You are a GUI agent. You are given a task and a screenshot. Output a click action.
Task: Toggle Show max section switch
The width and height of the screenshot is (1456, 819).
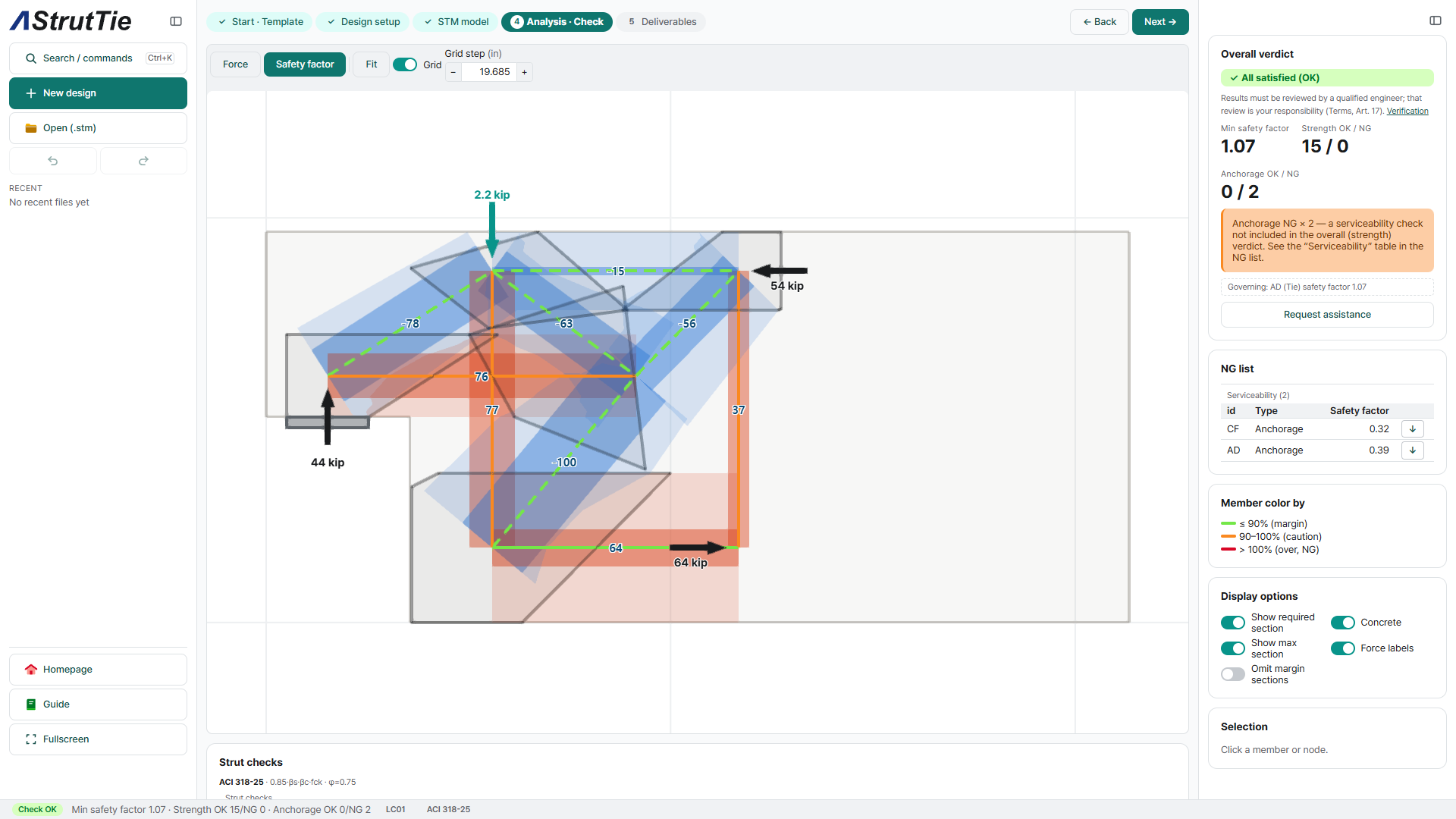pyautogui.click(x=1233, y=648)
